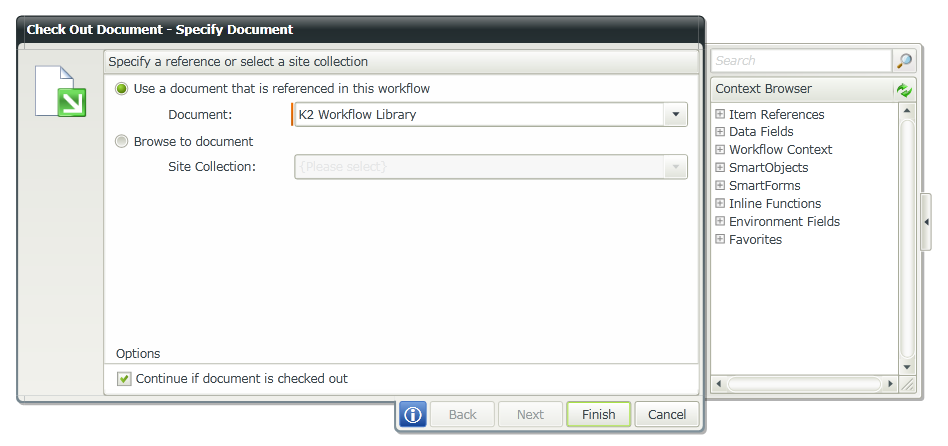Select 'Use a document referenced in workflow'

[123, 89]
